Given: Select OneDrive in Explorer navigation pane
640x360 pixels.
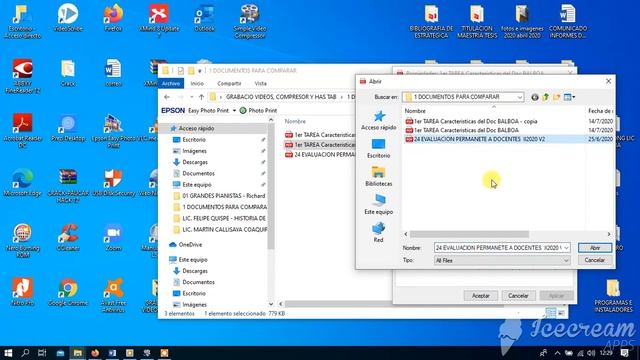Looking at the screenshot, I should pyautogui.click(x=190, y=244).
